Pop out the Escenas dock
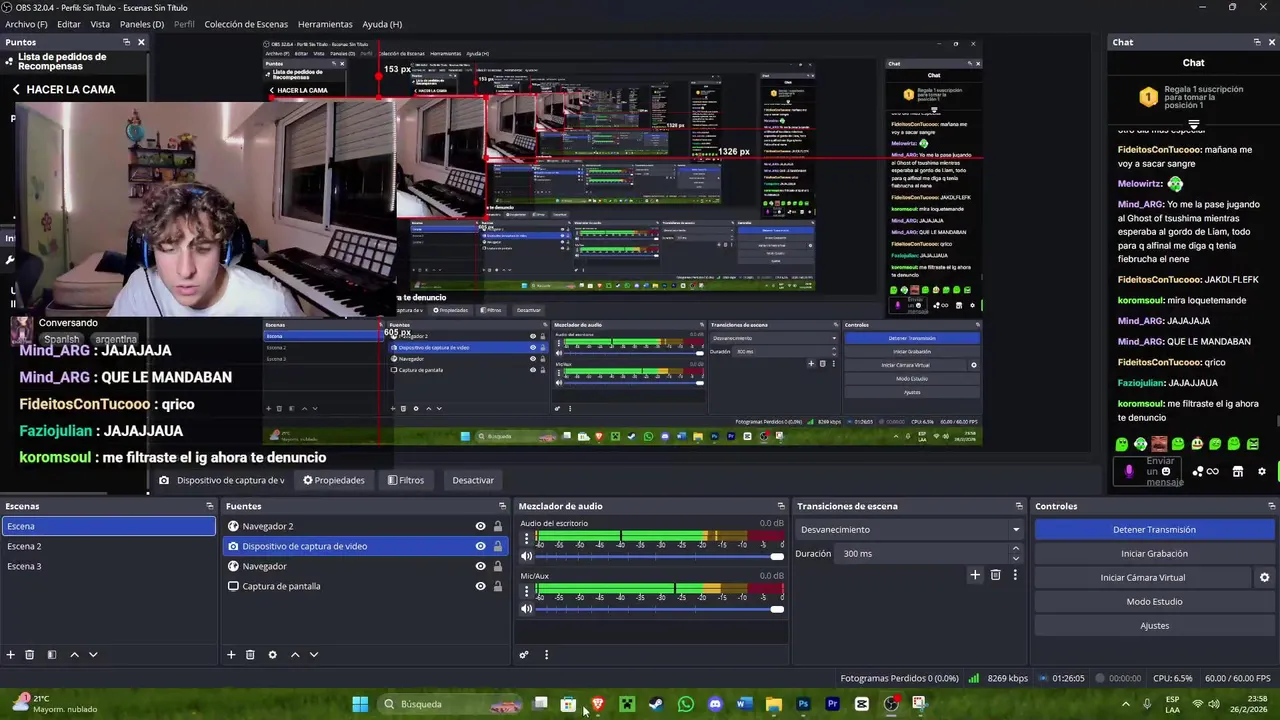The height and width of the screenshot is (720, 1280). 209,506
